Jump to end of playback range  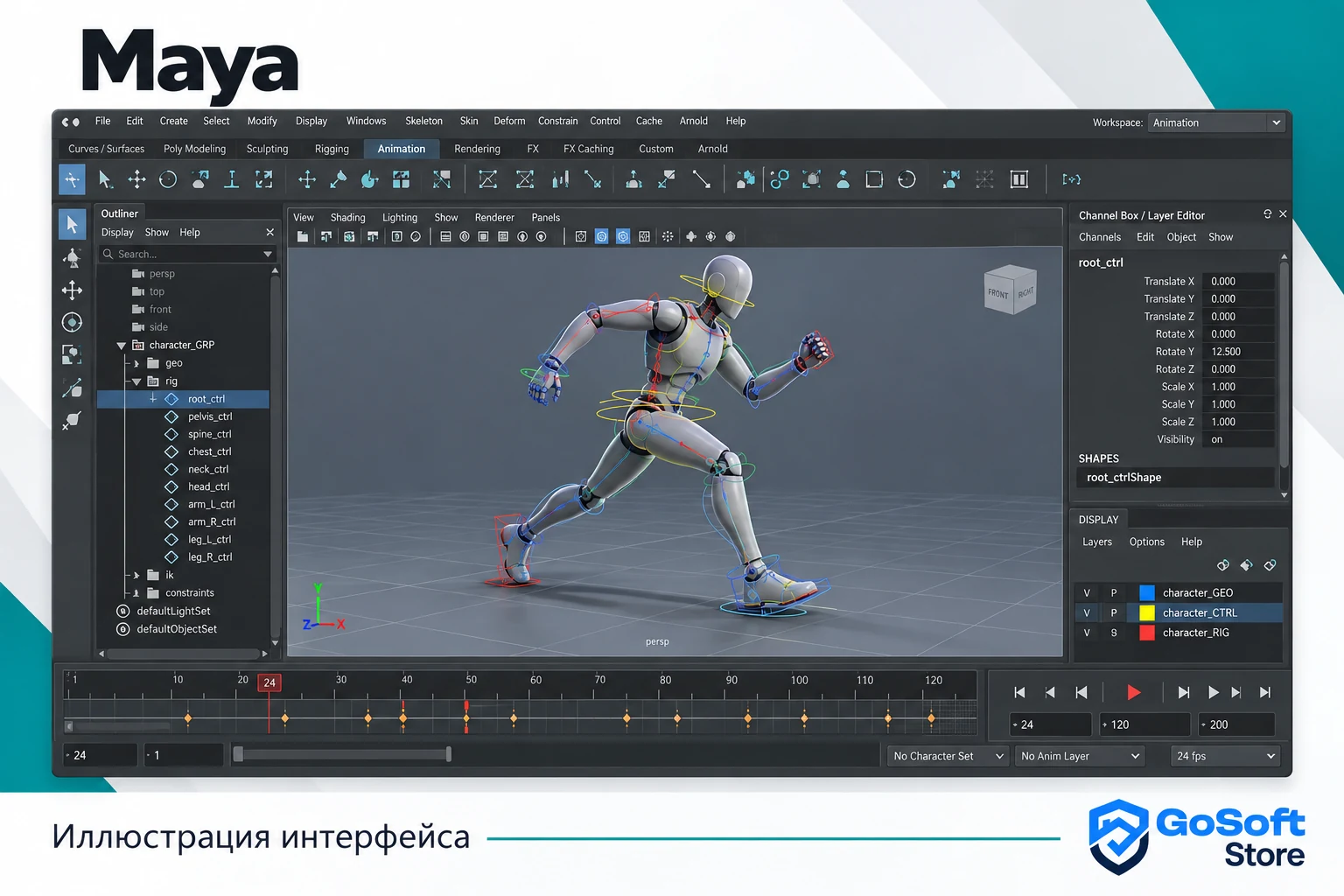click(1265, 692)
